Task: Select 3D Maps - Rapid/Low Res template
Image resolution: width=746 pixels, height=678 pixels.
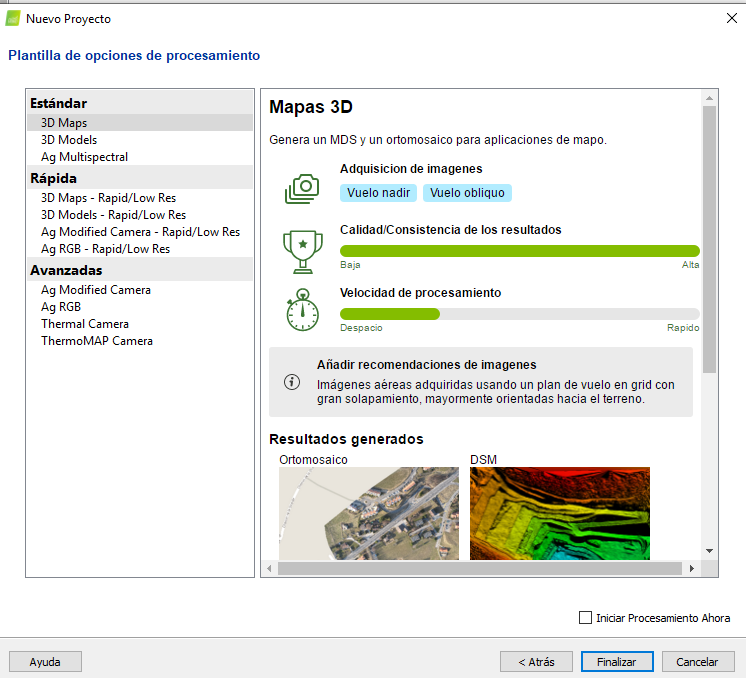Action: click(x=140, y=198)
